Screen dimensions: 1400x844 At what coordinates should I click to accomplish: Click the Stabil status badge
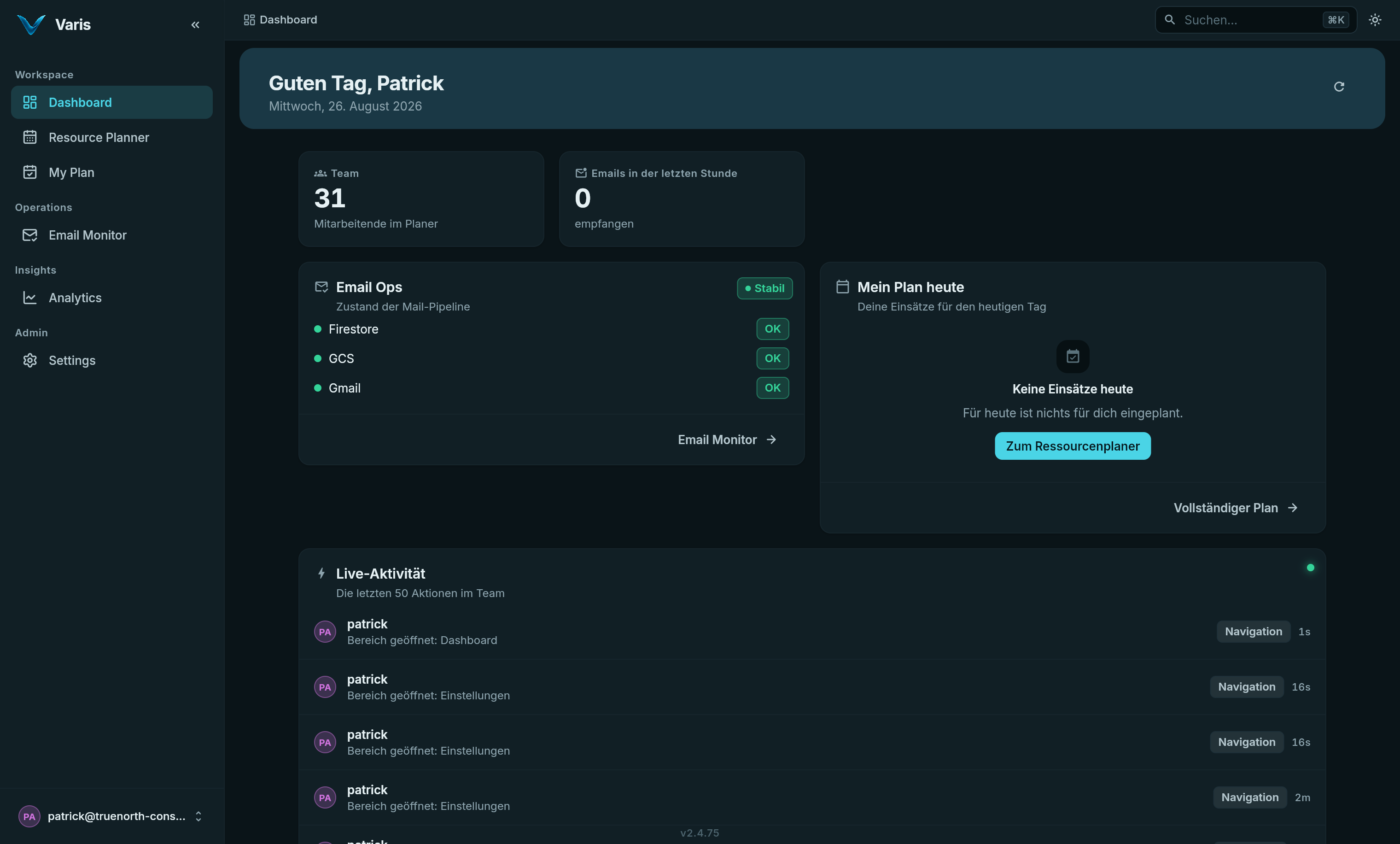tap(765, 288)
